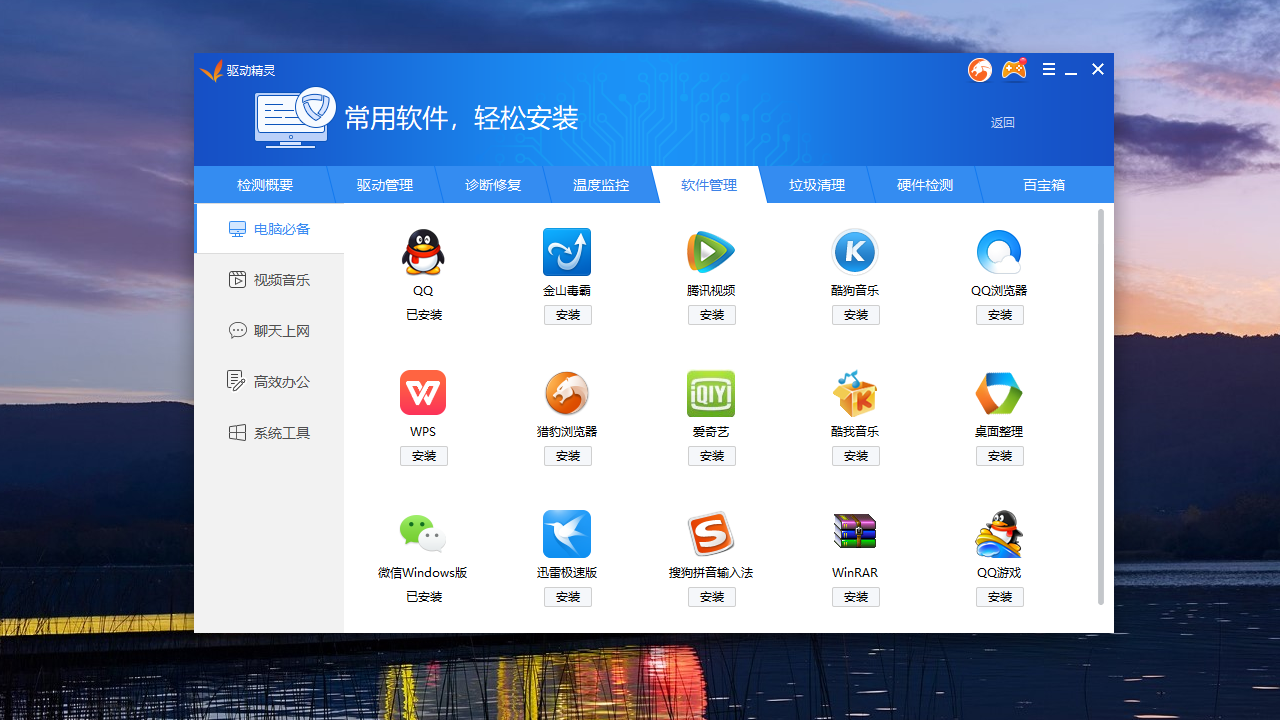The image size is (1280, 720).
Task: Switch to the 垃圾清理 tab
Action: (x=816, y=185)
